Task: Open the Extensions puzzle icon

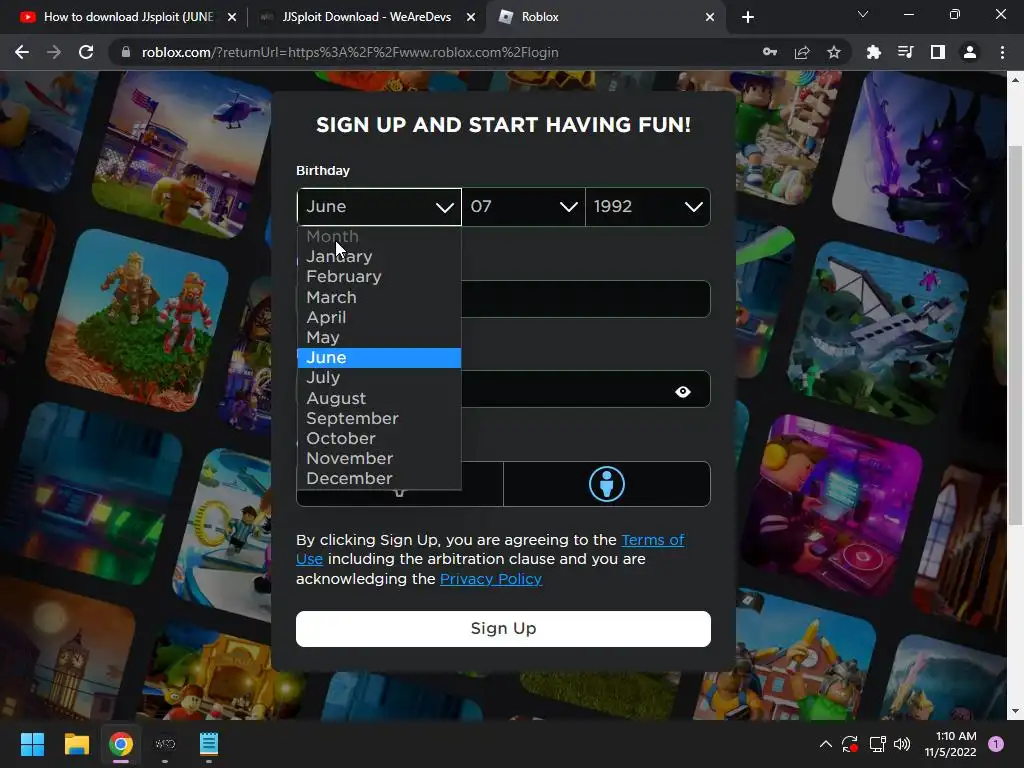Action: 873,52
